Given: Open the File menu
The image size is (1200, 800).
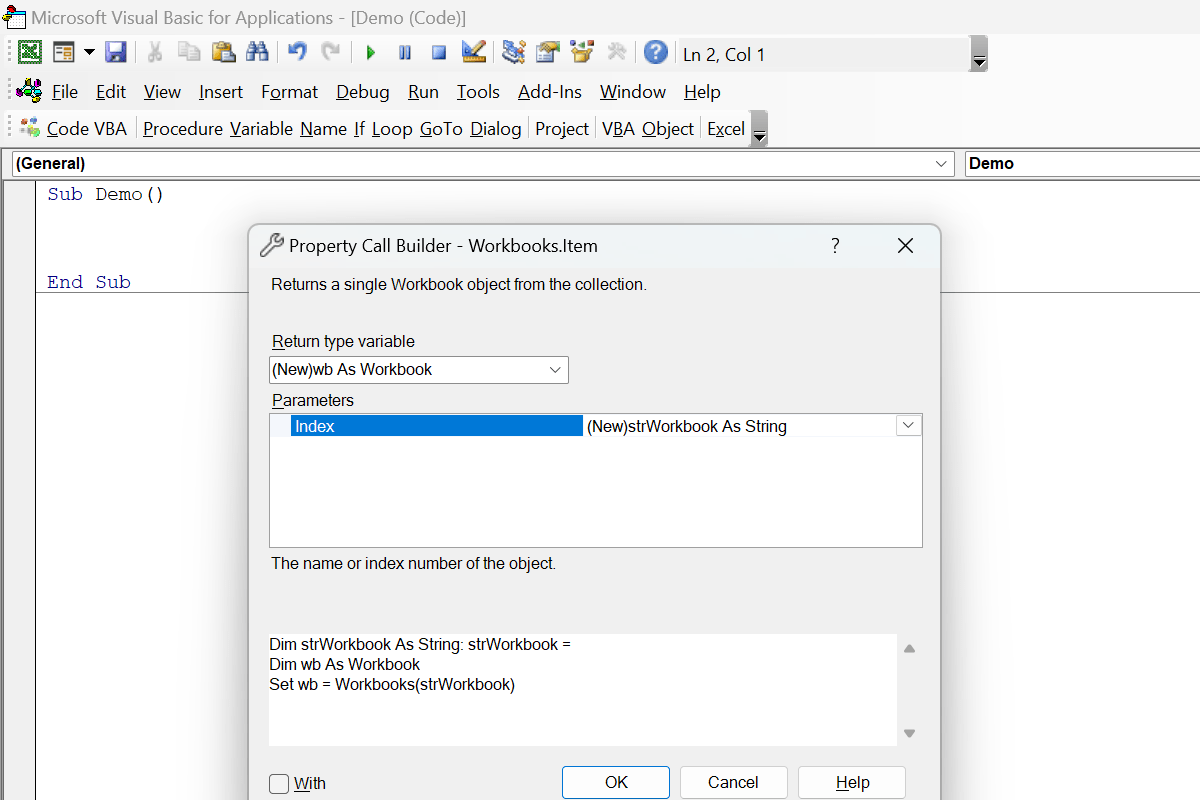Looking at the screenshot, I should coord(65,92).
